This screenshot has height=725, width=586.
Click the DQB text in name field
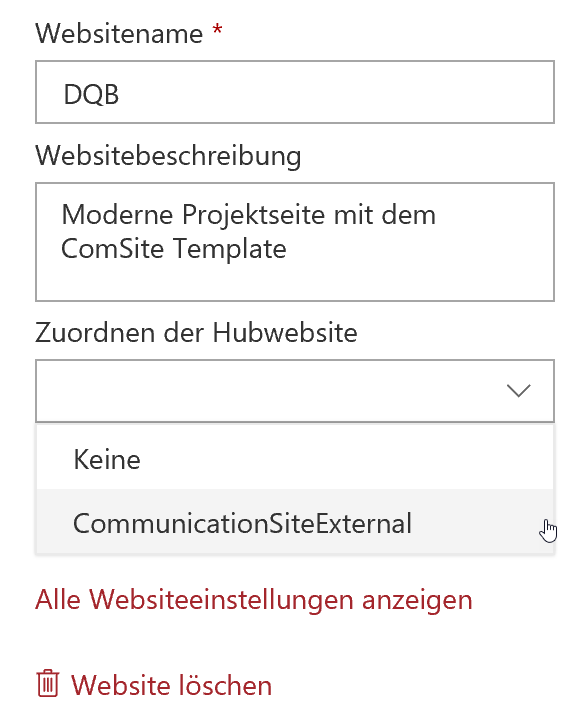(x=91, y=94)
